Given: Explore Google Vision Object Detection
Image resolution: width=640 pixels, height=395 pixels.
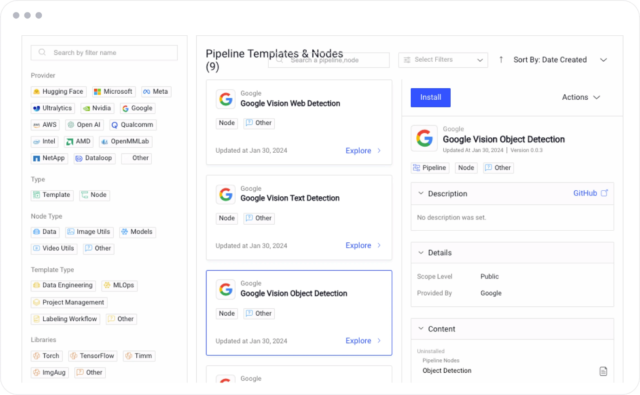Looking at the screenshot, I should pyautogui.click(x=363, y=341).
